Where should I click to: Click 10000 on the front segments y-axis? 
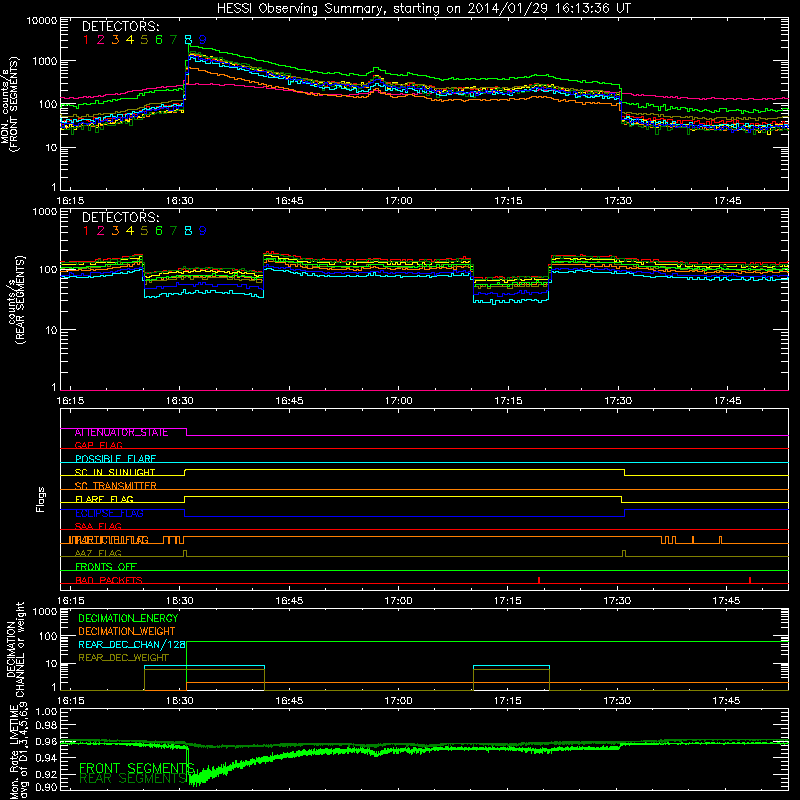tap(42, 21)
